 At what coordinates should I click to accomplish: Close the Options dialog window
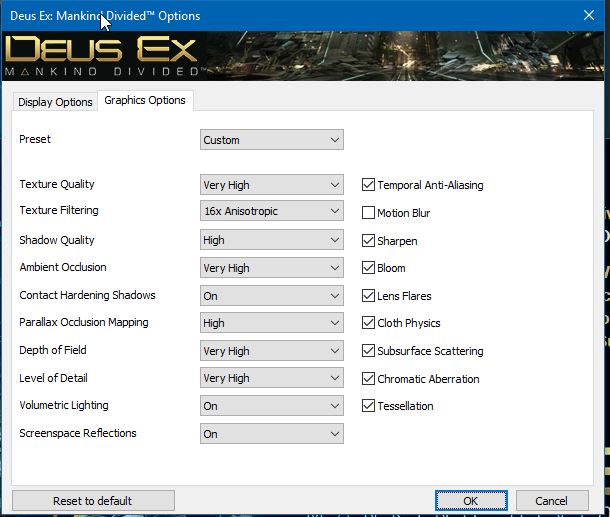click(x=589, y=15)
